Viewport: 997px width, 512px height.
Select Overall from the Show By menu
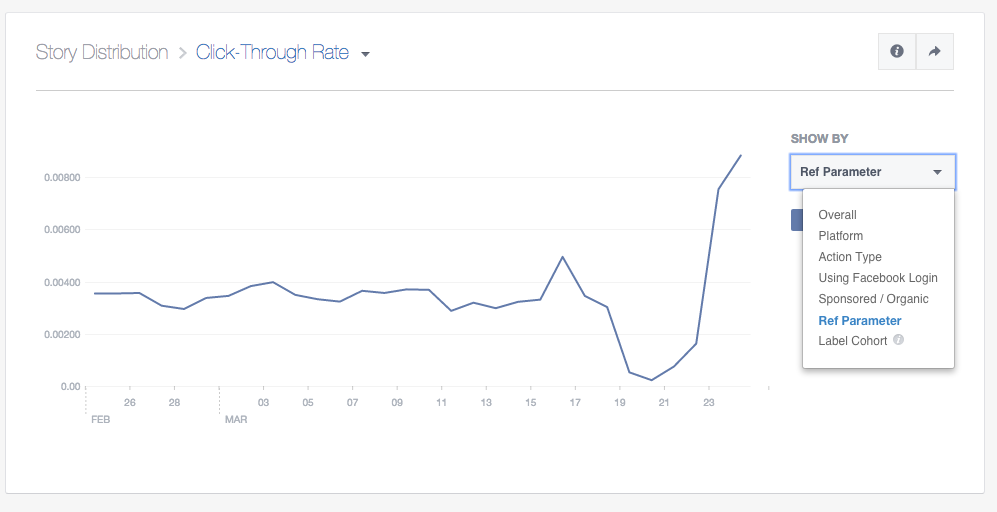pos(837,215)
